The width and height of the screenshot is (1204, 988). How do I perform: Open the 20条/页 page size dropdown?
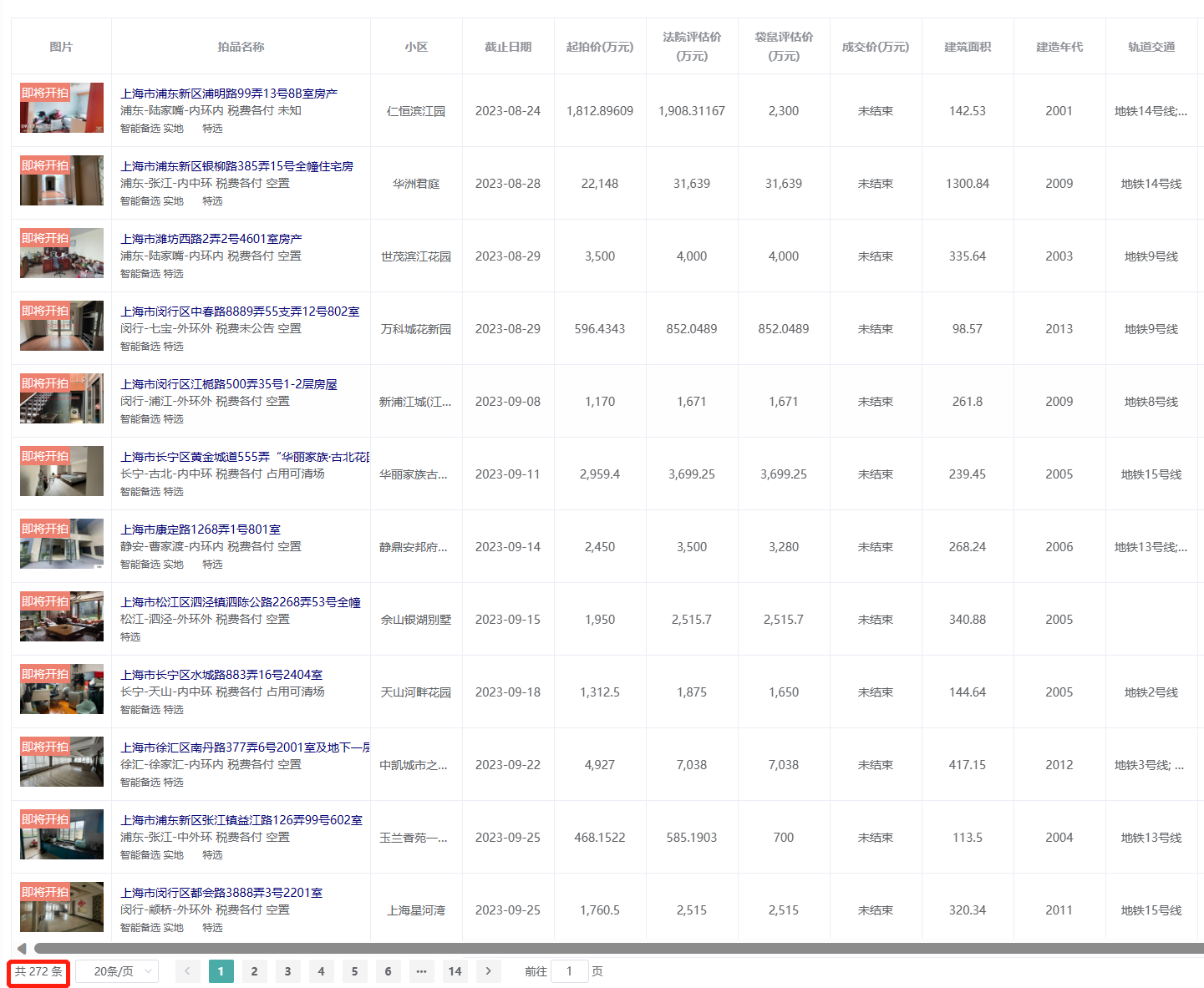116,971
